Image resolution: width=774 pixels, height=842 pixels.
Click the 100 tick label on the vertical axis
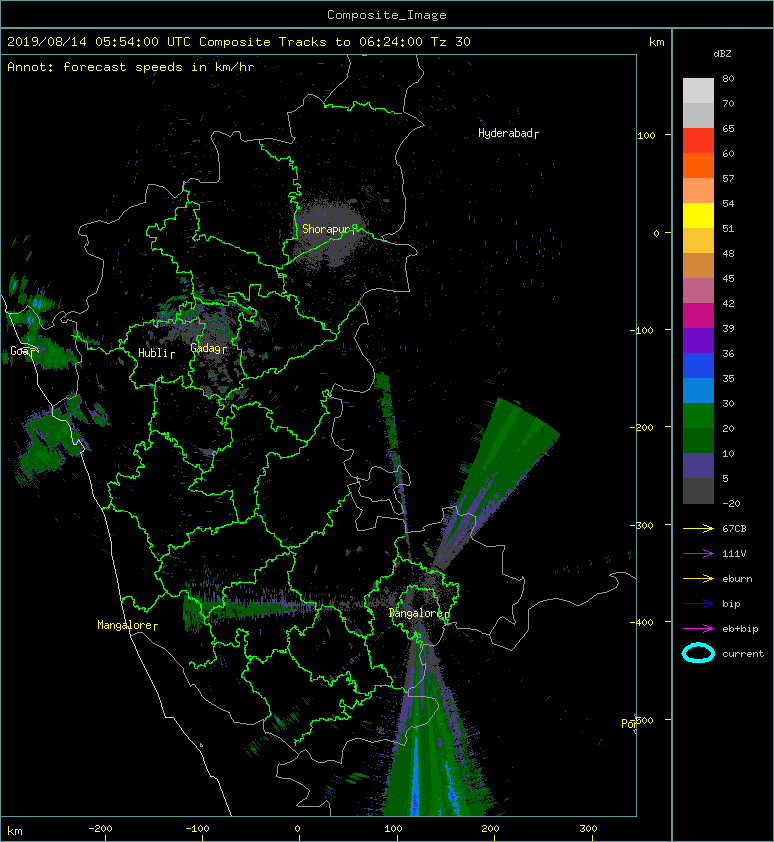(x=646, y=135)
